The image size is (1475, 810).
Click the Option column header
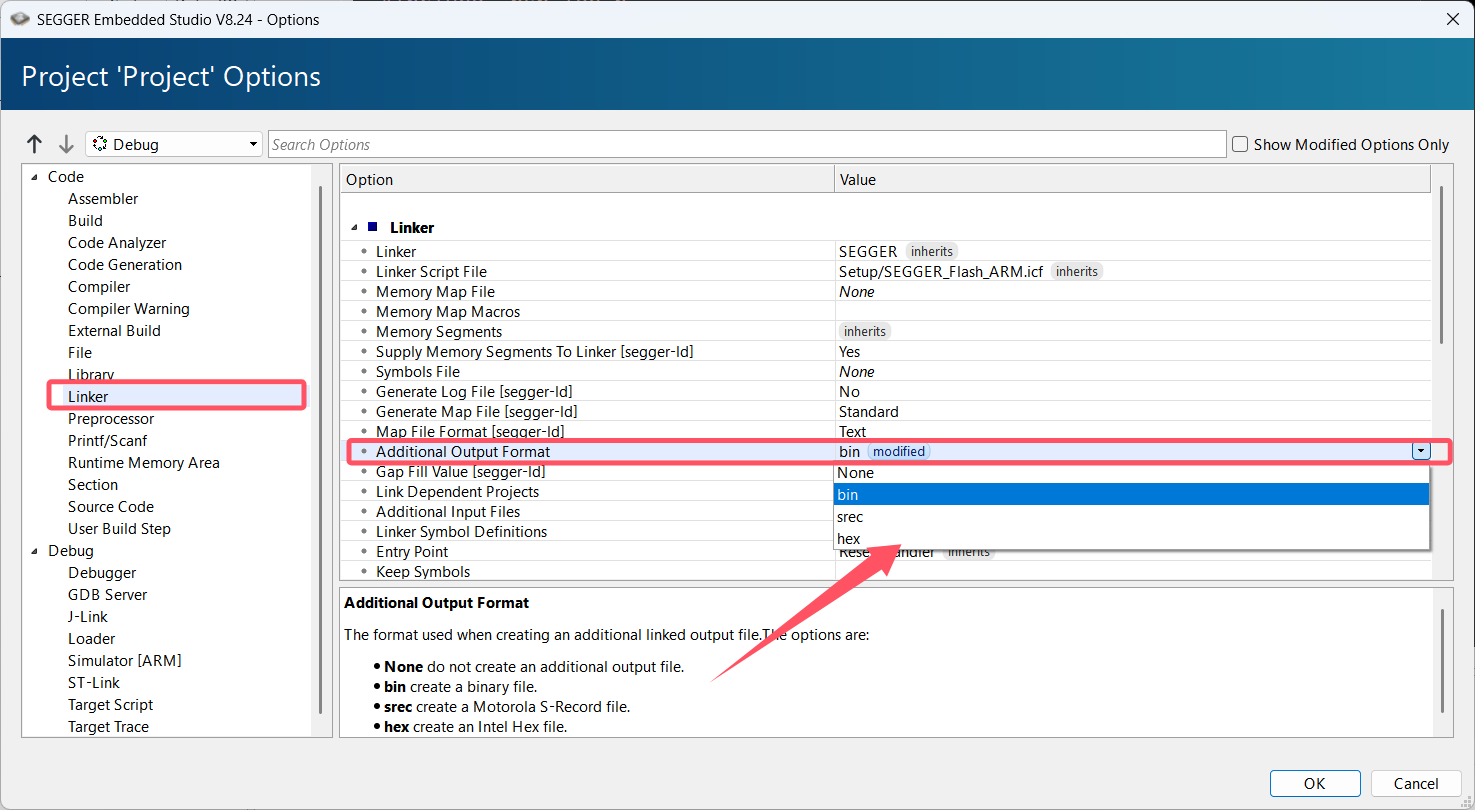click(587, 180)
